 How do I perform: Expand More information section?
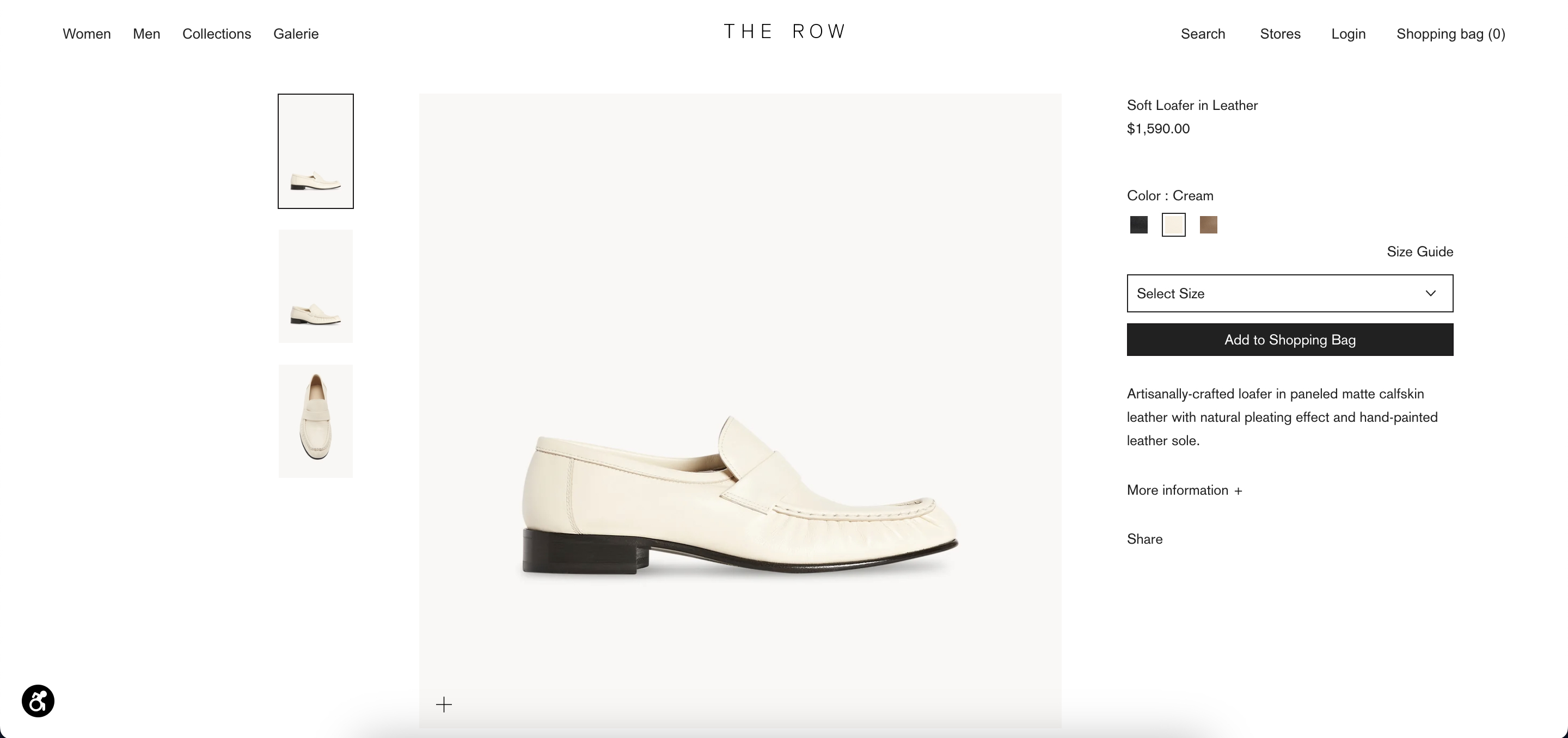[1184, 490]
